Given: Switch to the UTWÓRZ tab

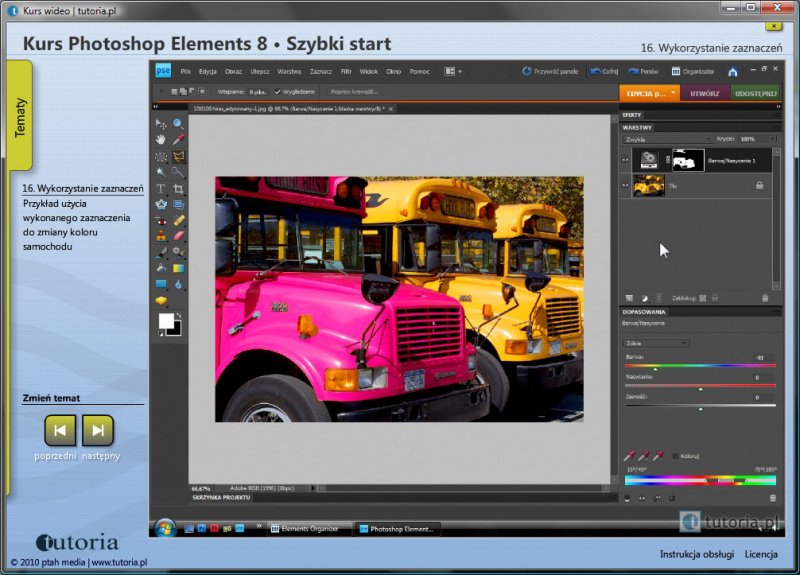Looking at the screenshot, I should [x=705, y=92].
